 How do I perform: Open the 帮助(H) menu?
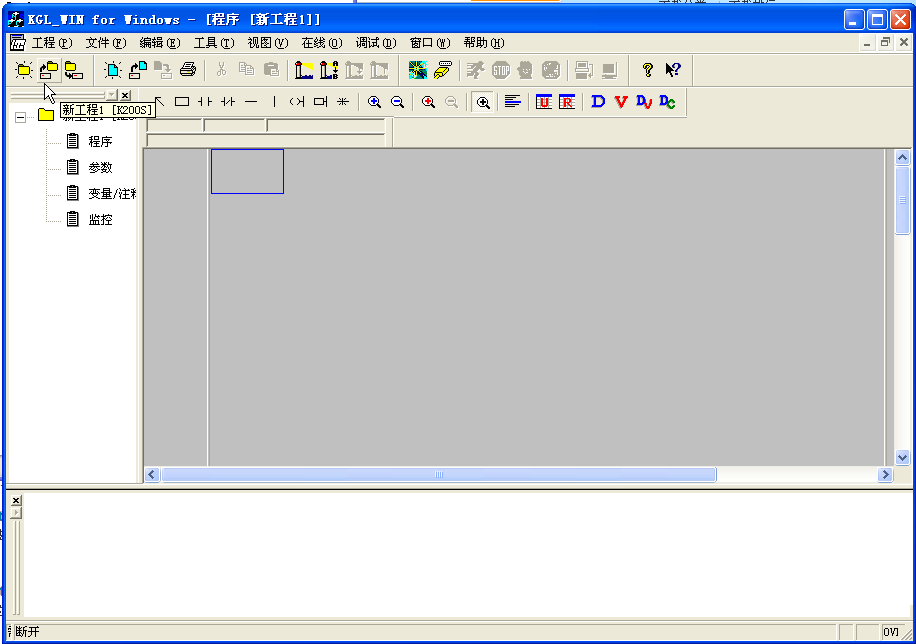[484, 43]
